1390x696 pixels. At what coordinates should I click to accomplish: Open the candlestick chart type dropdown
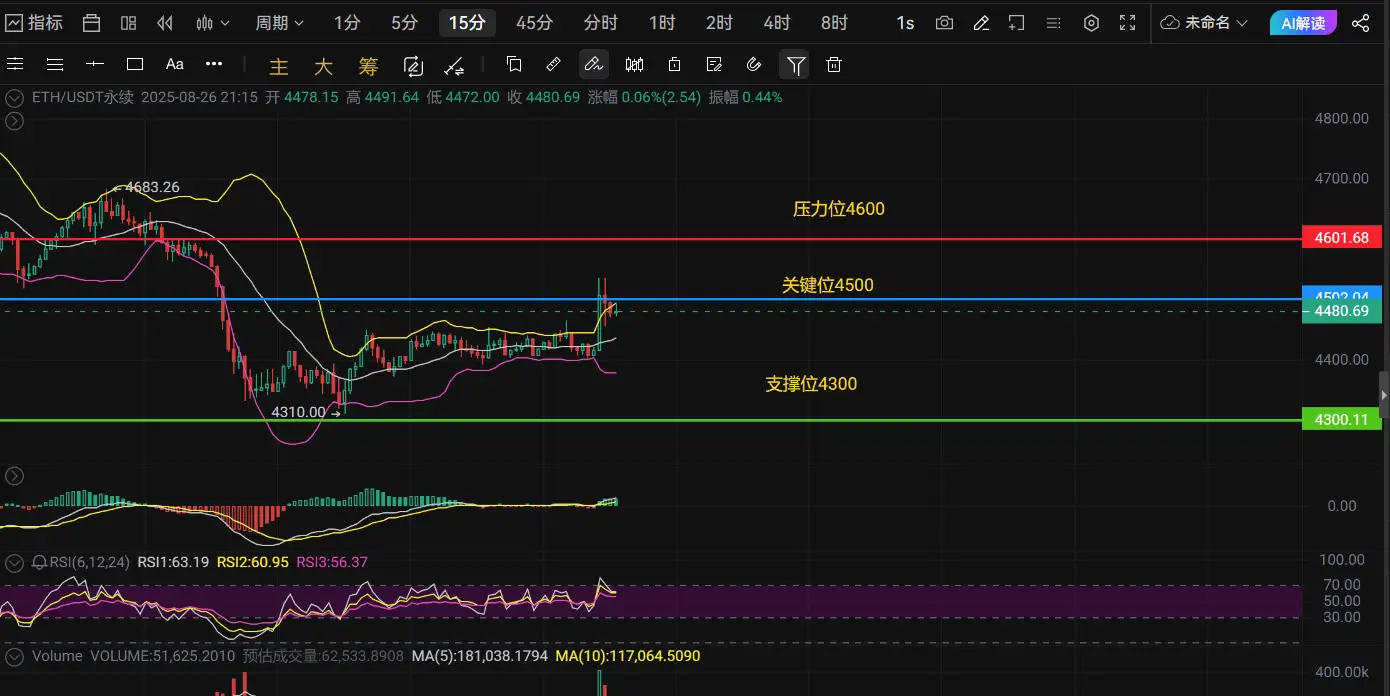pos(213,23)
